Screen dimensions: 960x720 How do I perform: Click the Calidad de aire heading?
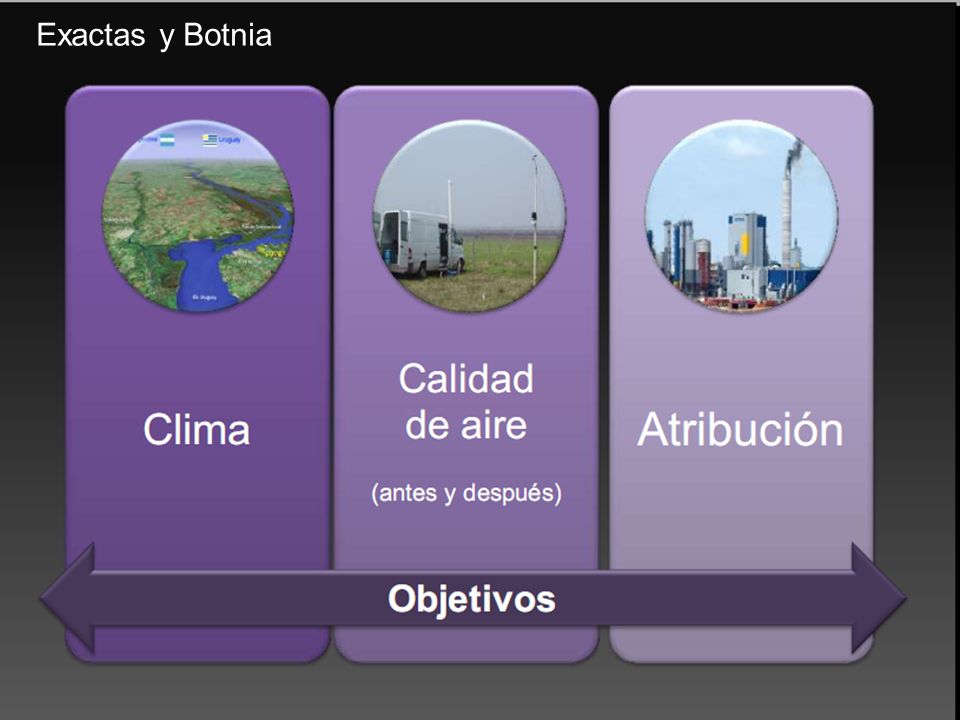[x=466, y=402]
